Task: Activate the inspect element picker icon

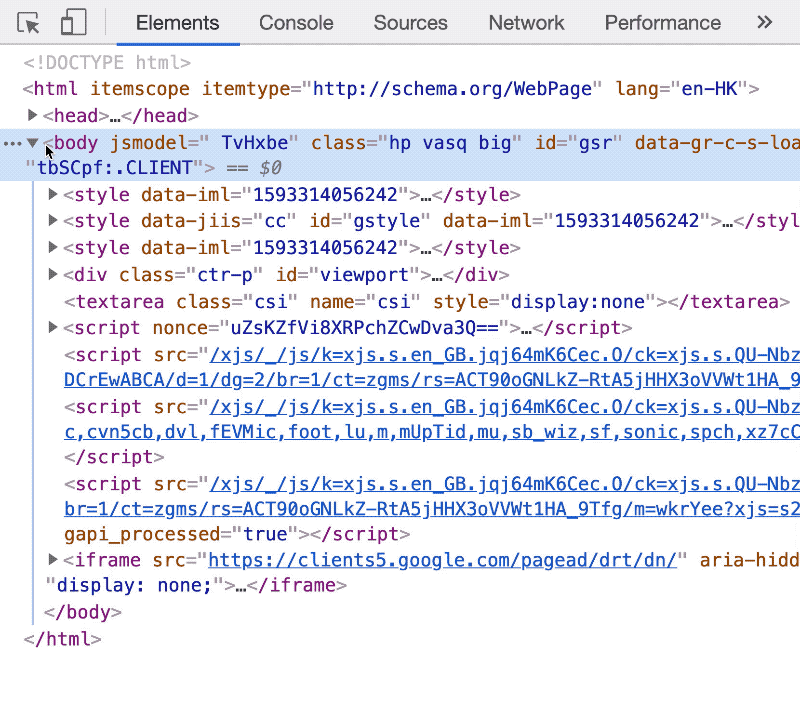Action: pos(29,23)
